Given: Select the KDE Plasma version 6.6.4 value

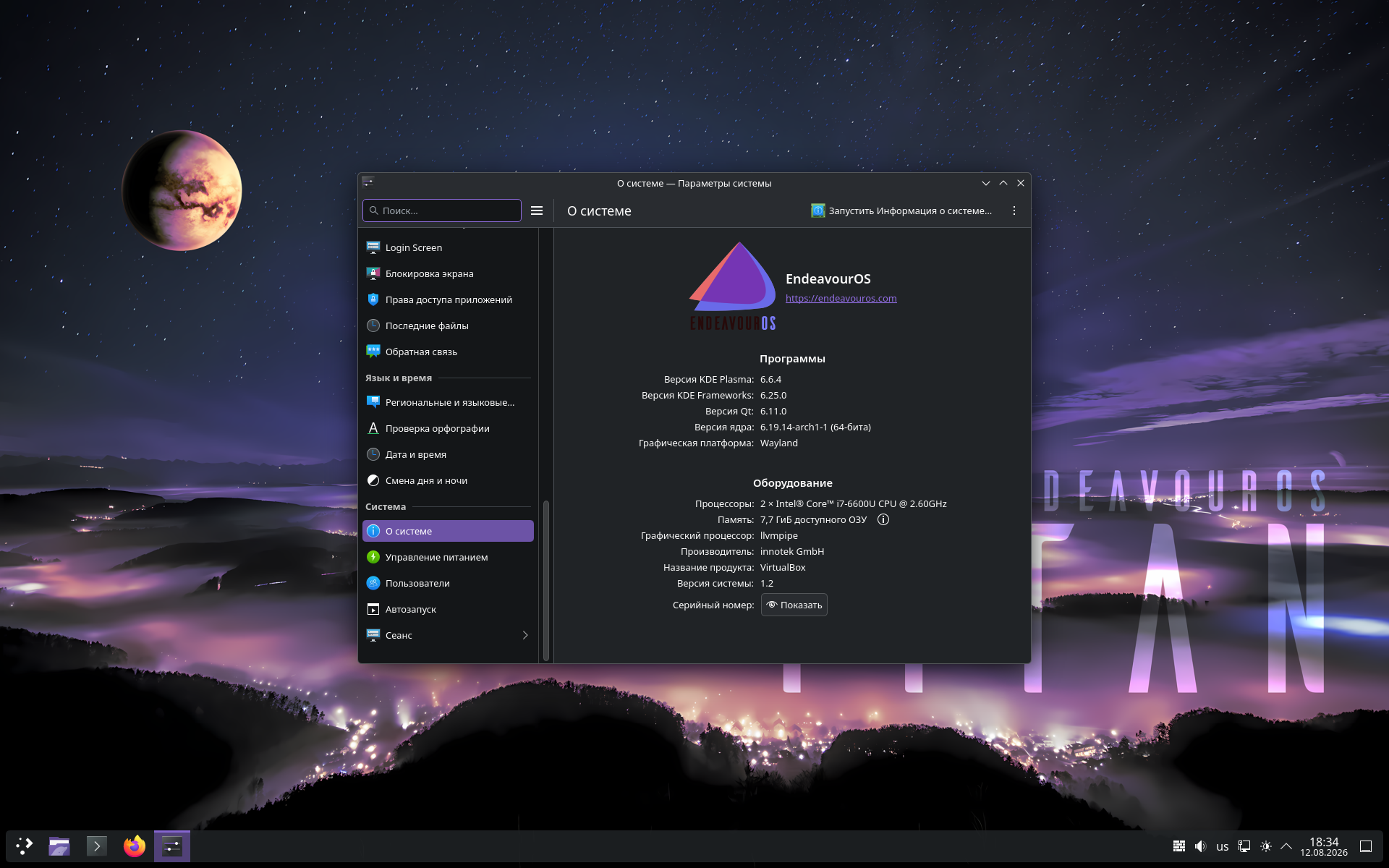Looking at the screenshot, I should coord(770,379).
